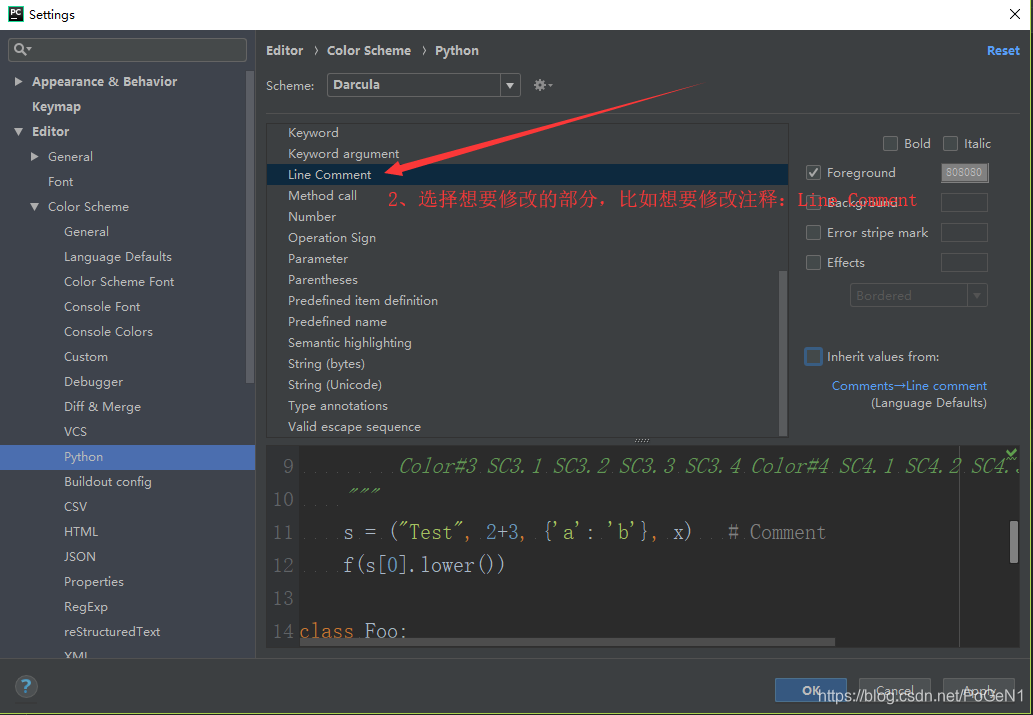
Task: Click the Background color swatch
Action: pos(964,203)
